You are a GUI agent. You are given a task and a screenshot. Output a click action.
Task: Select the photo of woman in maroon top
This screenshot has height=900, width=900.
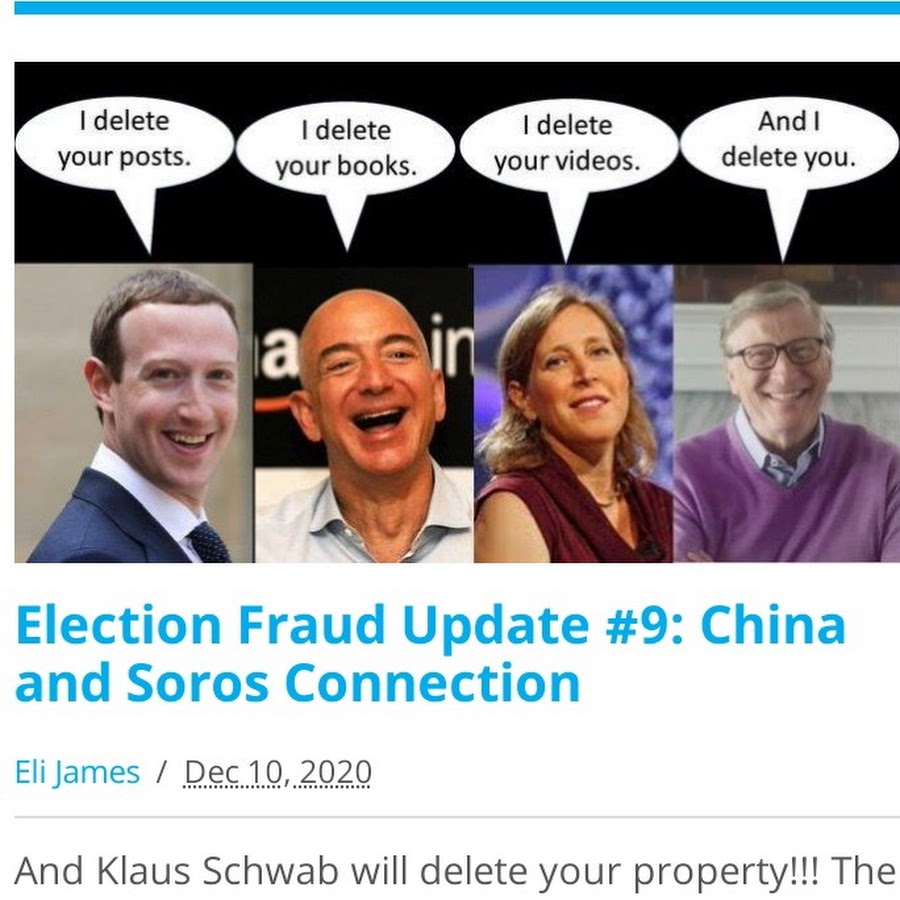pos(573,413)
